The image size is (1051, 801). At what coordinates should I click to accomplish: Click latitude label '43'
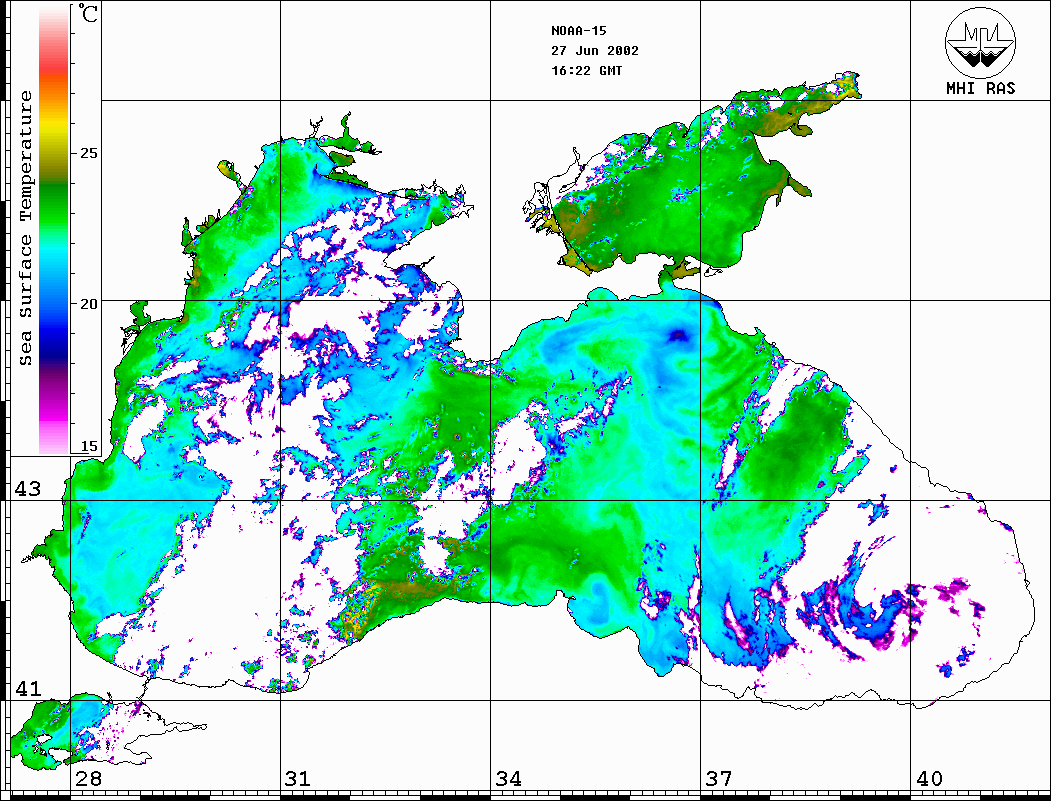tap(28, 489)
